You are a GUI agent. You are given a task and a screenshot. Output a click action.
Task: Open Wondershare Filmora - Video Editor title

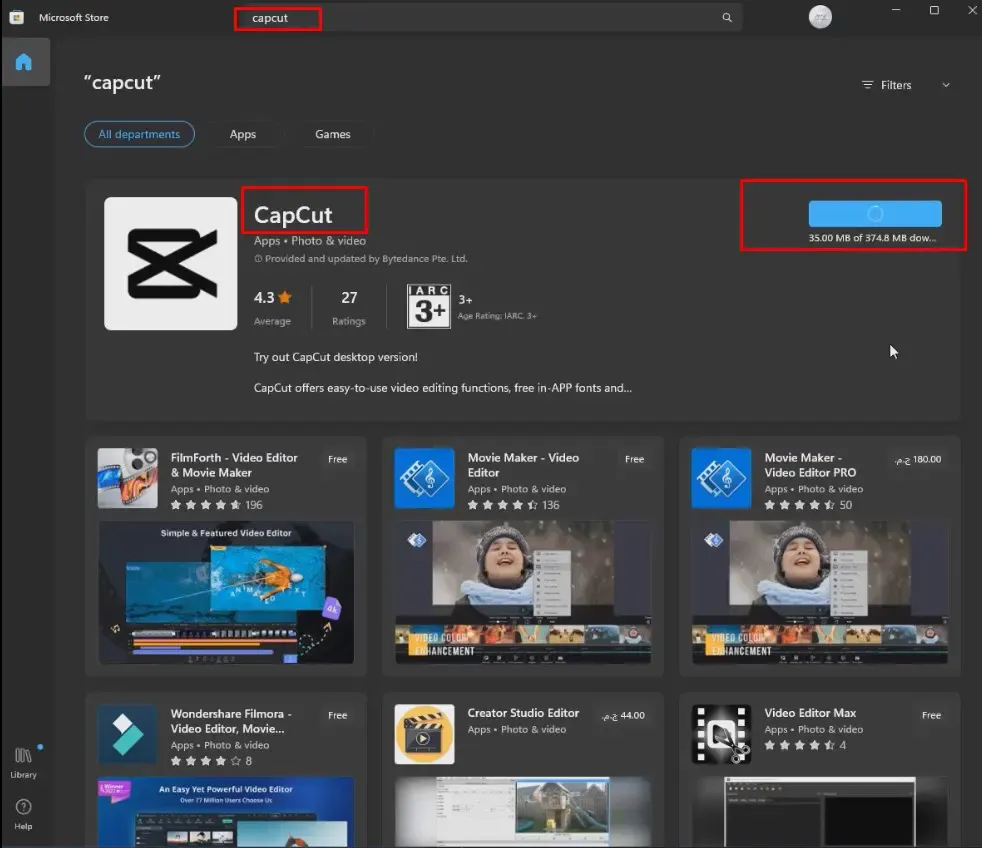[x=230, y=721]
